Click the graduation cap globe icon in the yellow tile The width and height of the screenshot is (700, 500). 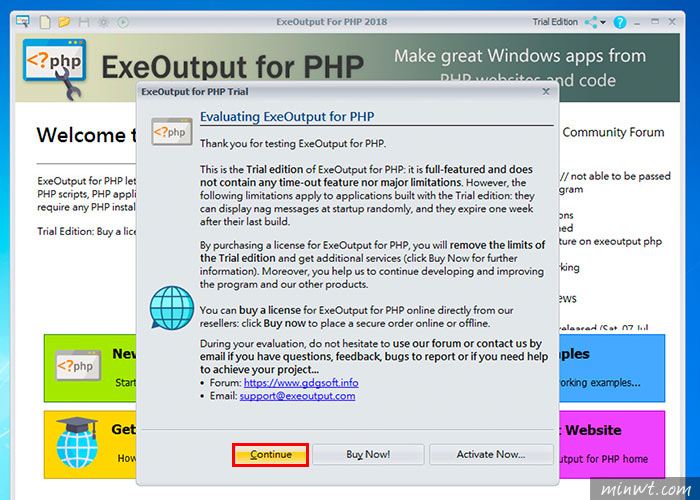point(77,443)
